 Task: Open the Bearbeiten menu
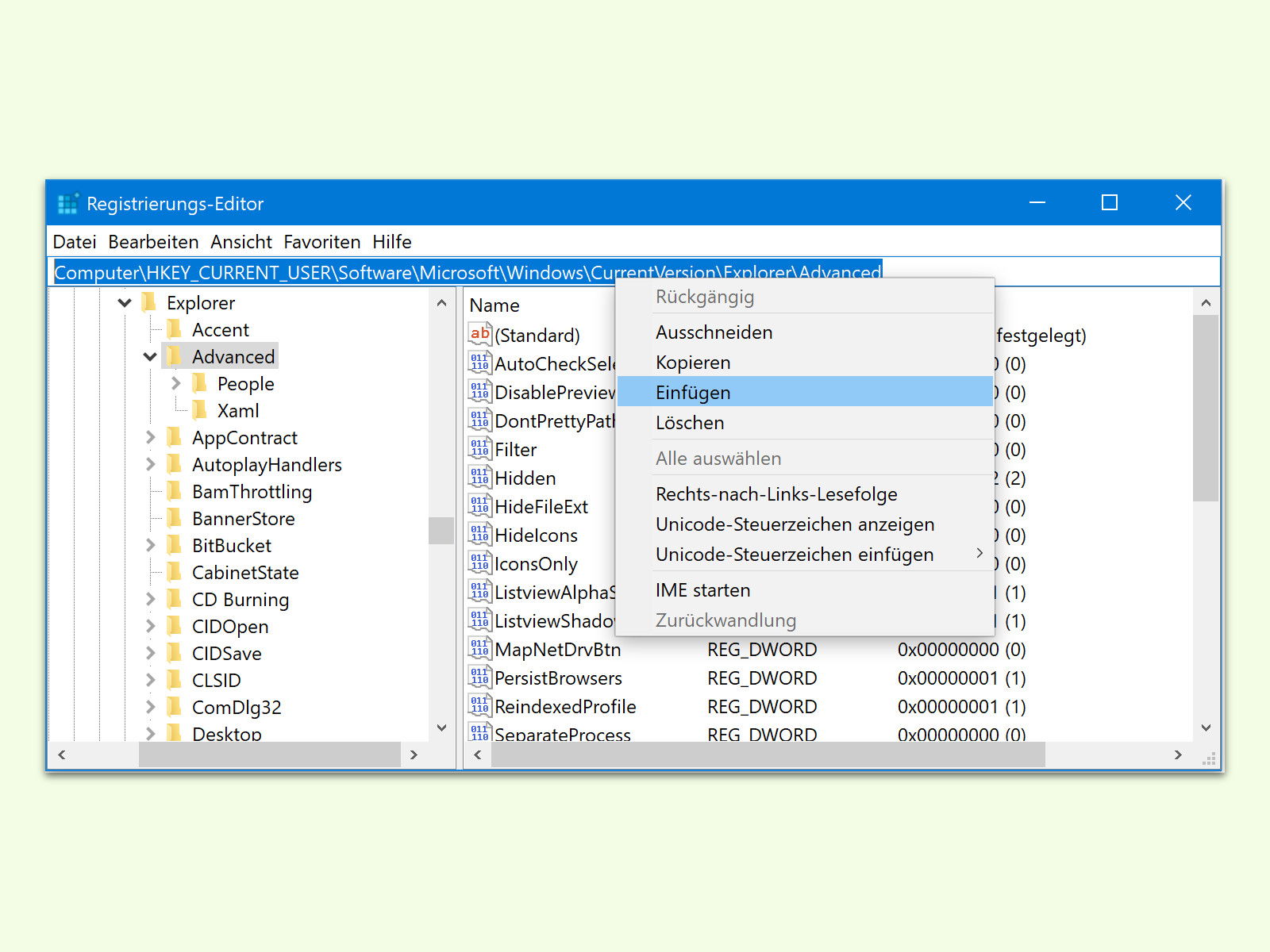click(153, 241)
